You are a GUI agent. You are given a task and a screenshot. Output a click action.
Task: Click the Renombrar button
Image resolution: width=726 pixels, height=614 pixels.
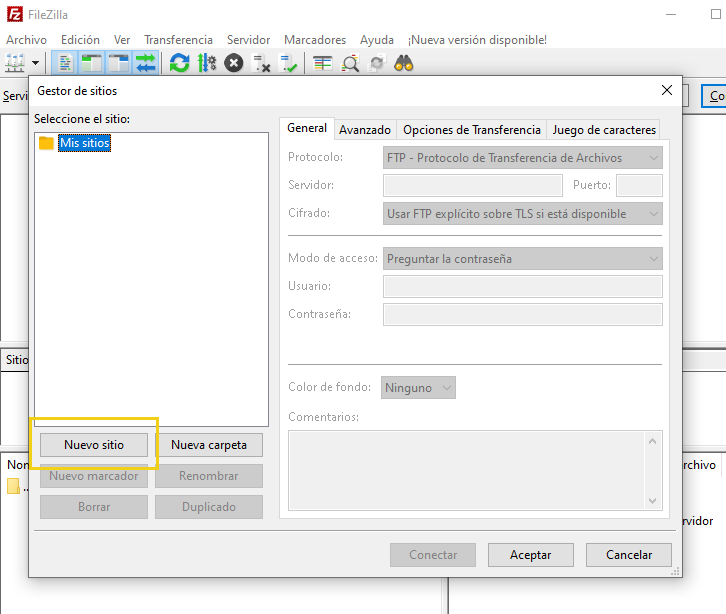pos(209,476)
